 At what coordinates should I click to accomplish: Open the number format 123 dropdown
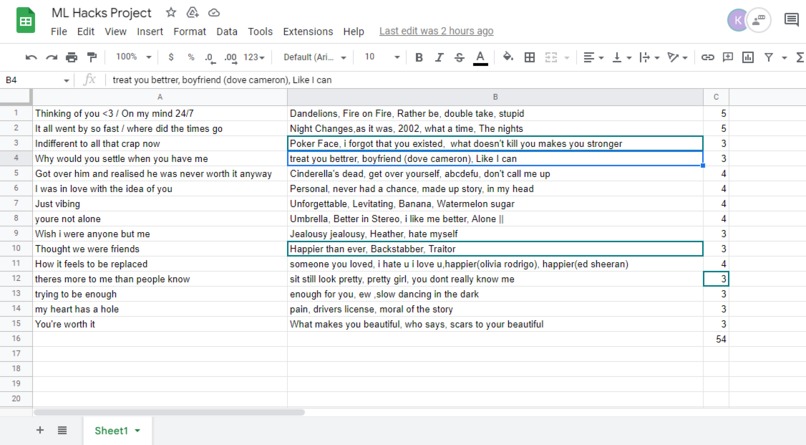(254, 58)
